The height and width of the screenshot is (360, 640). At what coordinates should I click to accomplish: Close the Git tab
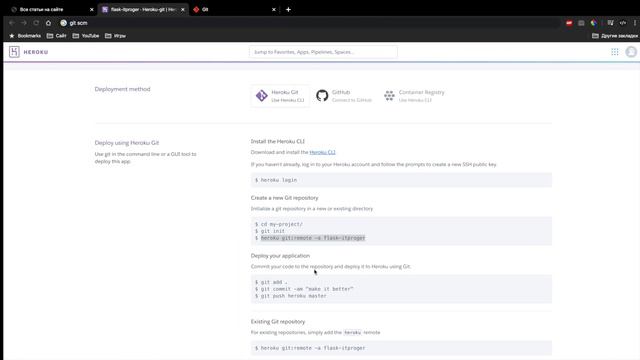(273, 9)
